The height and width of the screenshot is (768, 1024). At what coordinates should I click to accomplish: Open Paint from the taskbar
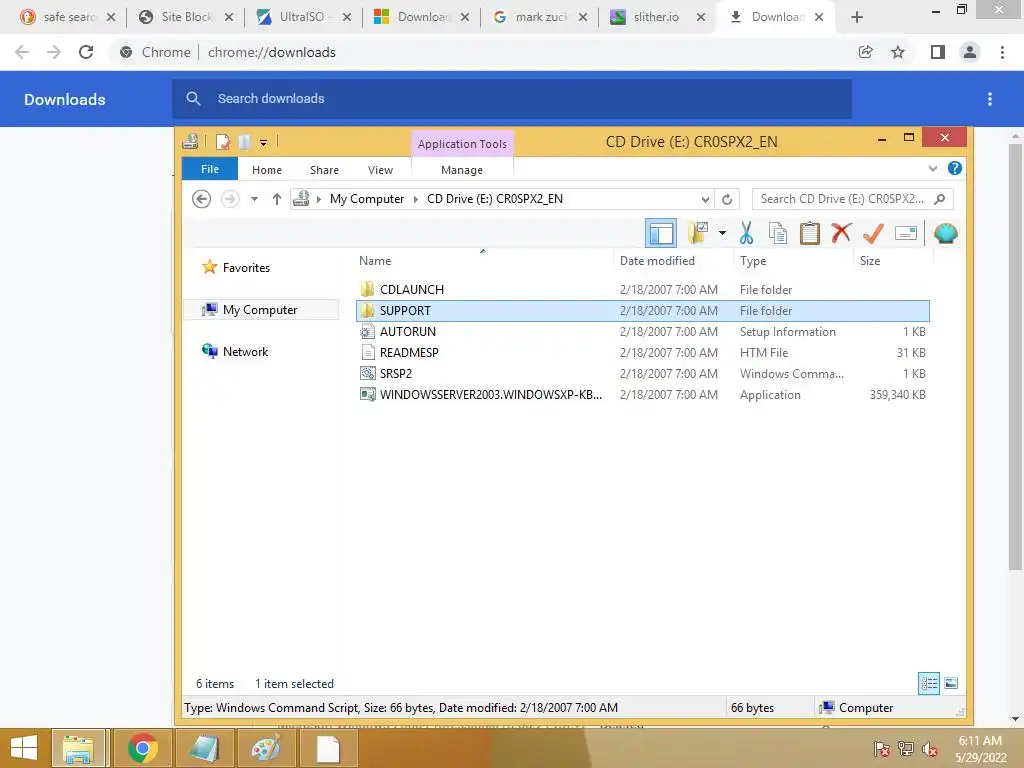click(265, 748)
